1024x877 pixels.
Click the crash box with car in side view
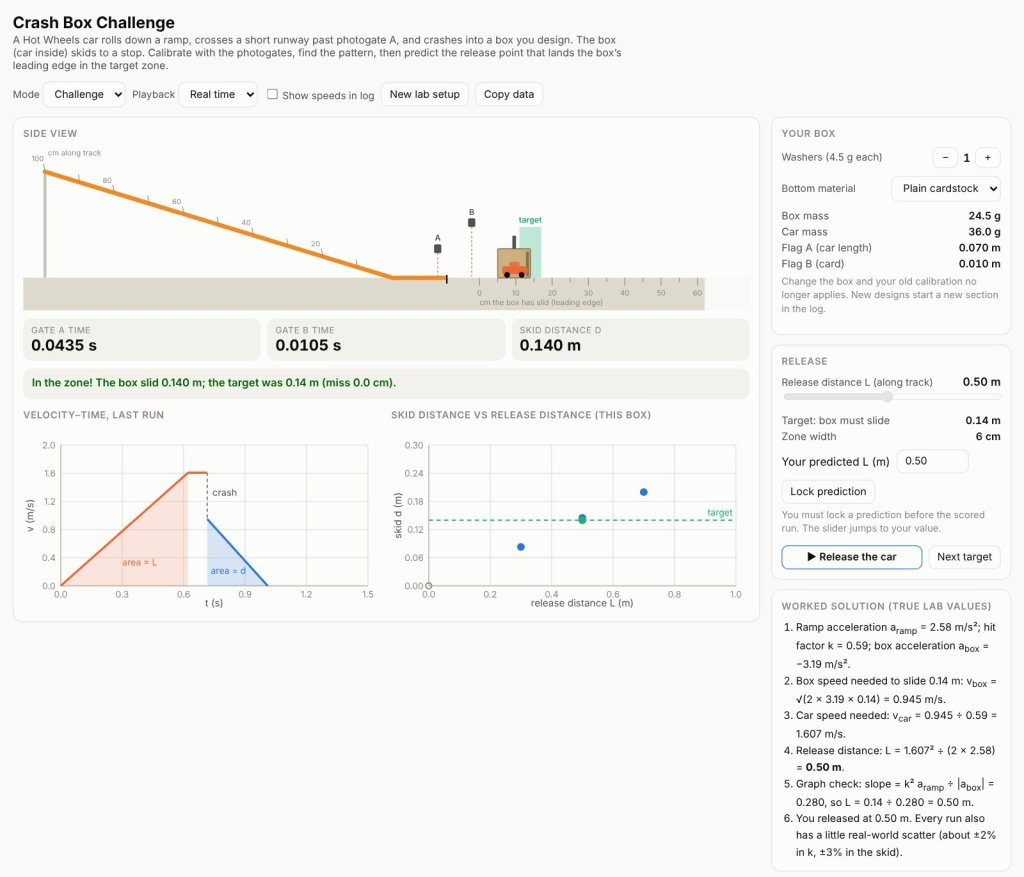[514, 263]
